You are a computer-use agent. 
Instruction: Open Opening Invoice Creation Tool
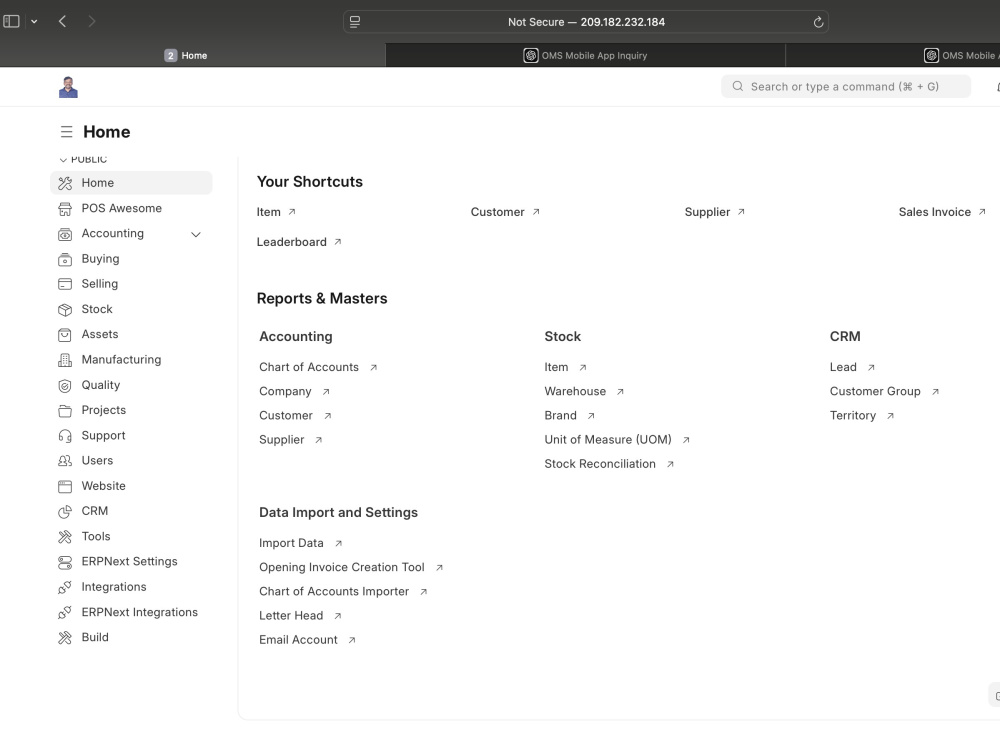click(x=351, y=568)
